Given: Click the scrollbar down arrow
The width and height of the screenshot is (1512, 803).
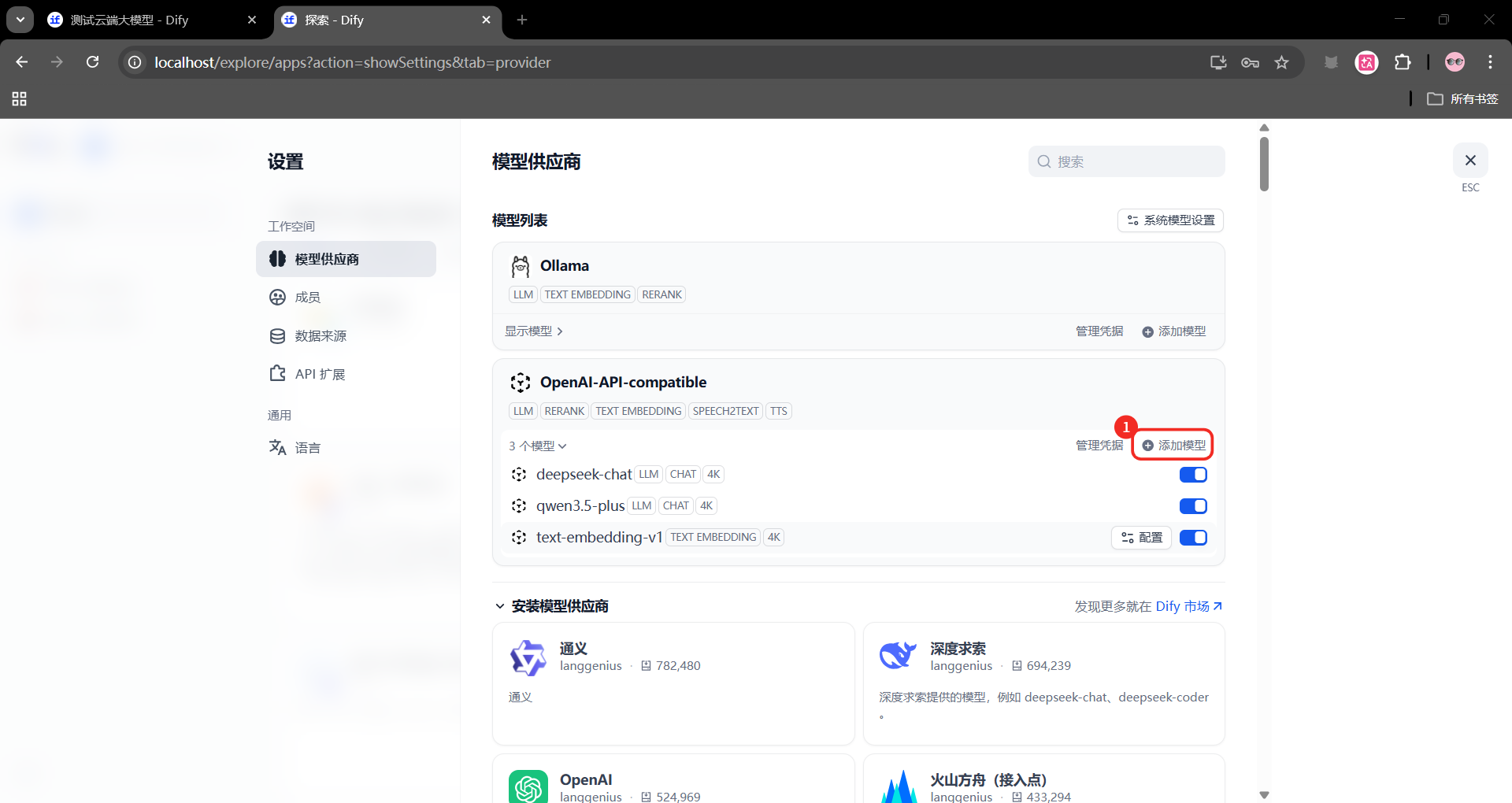Looking at the screenshot, I should [1264, 795].
